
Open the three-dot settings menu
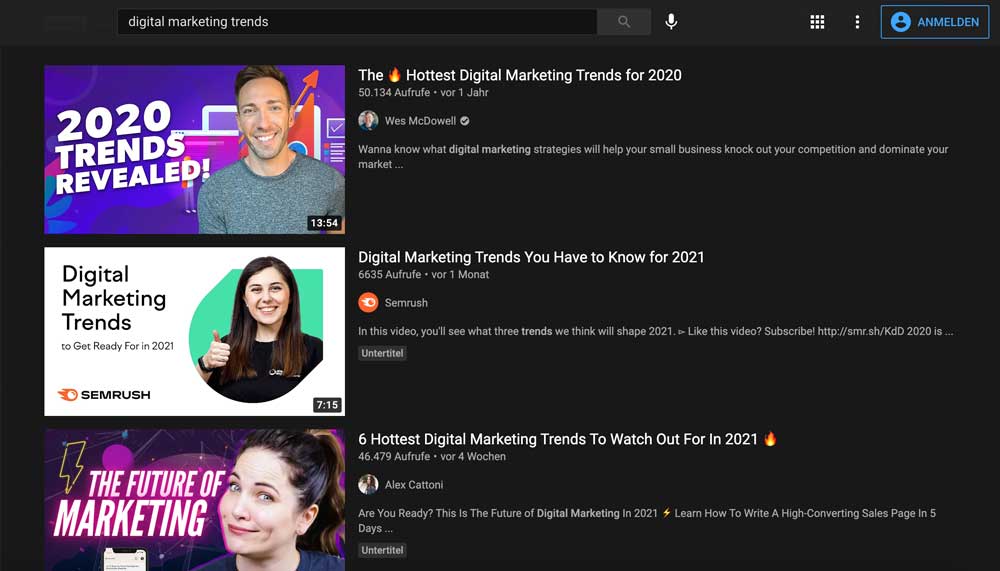[x=857, y=22]
